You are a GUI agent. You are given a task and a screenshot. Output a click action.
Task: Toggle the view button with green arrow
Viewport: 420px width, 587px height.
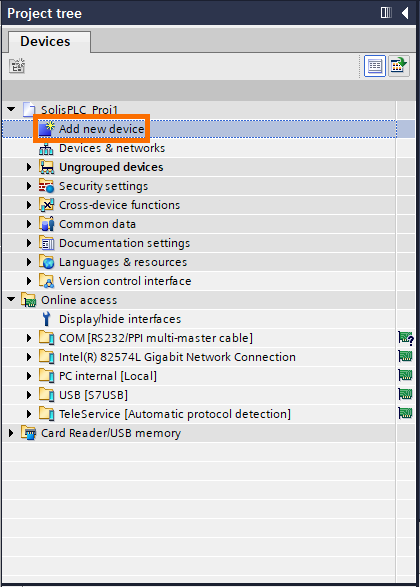399,66
